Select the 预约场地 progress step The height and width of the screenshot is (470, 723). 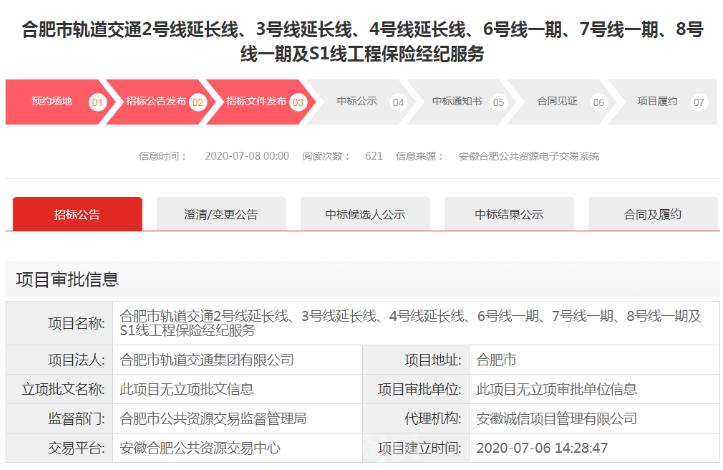click(51, 101)
